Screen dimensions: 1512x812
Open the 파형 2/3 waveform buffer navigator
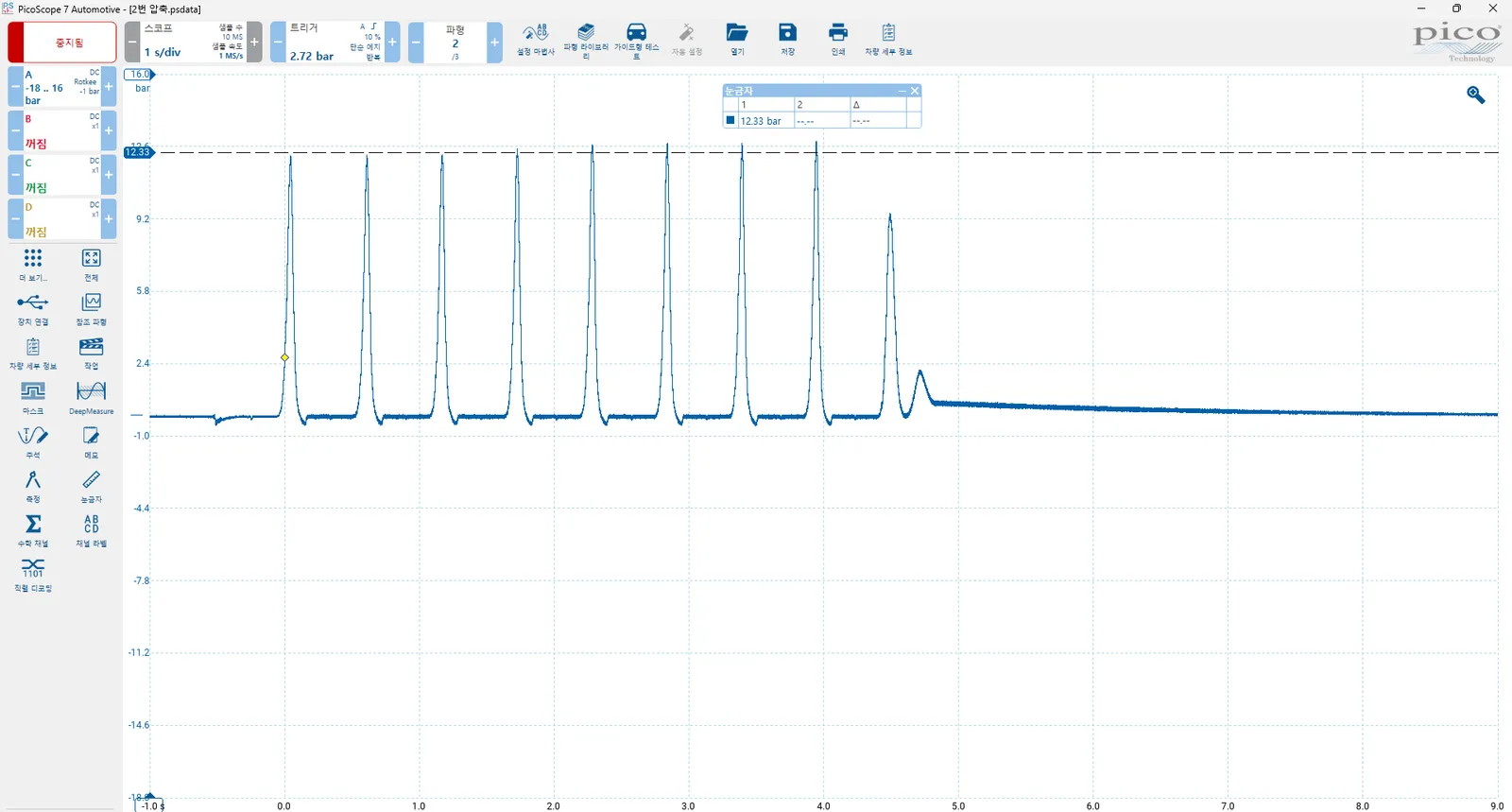(455, 43)
